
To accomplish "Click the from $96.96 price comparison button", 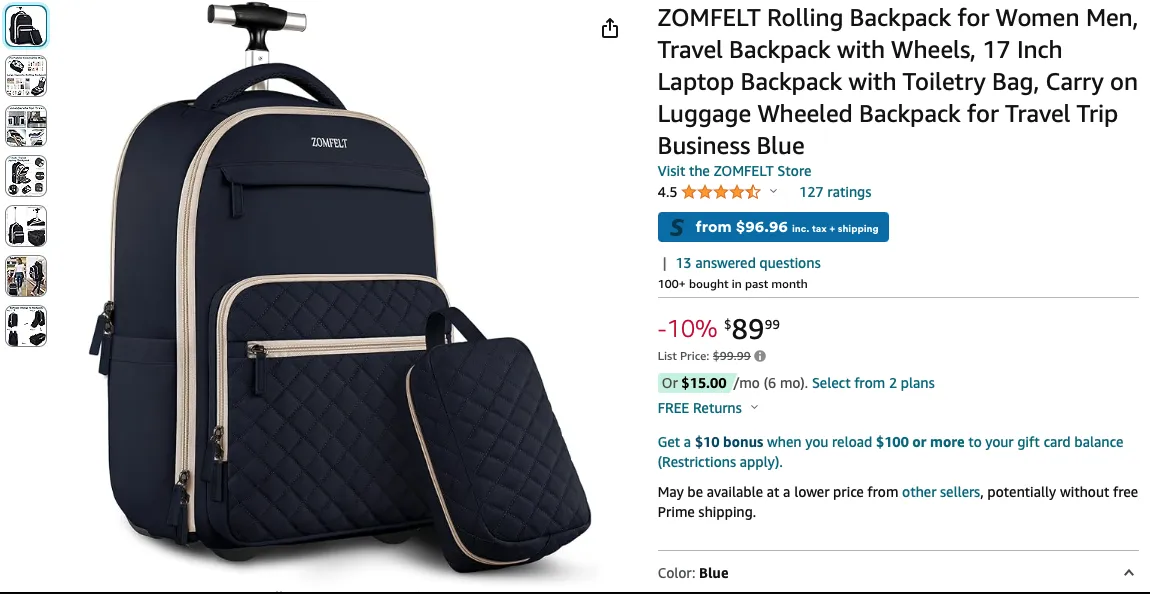I will pyautogui.click(x=773, y=227).
